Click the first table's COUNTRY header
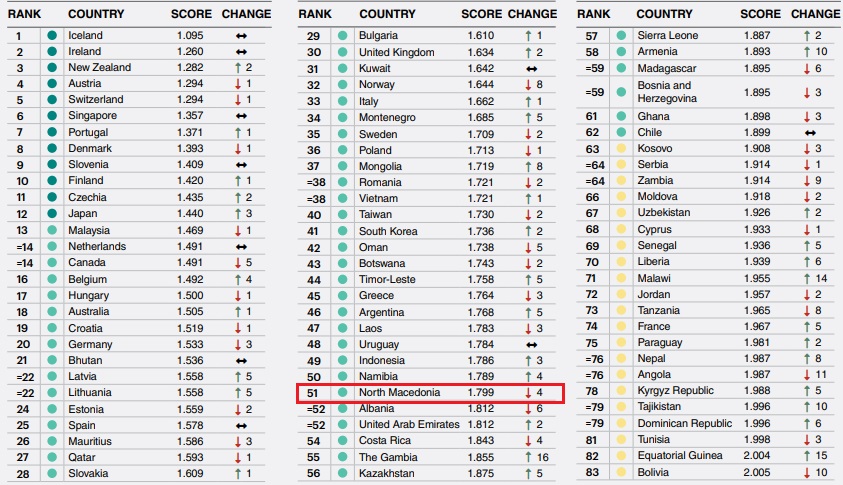The width and height of the screenshot is (843, 485). [x=96, y=14]
